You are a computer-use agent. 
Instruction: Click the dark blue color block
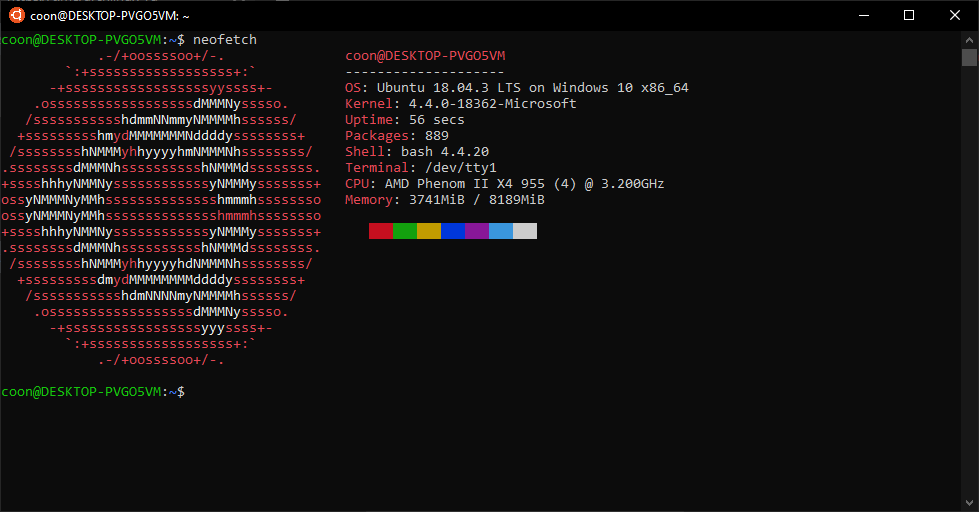(453, 231)
